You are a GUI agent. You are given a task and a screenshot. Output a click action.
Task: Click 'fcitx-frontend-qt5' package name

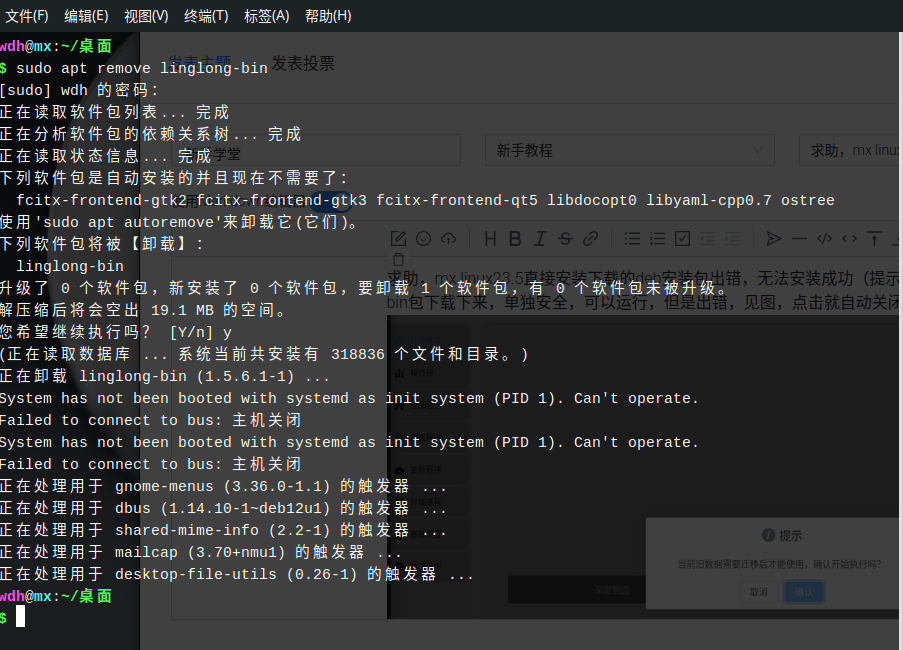pyautogui.click(x=457, y=200)
